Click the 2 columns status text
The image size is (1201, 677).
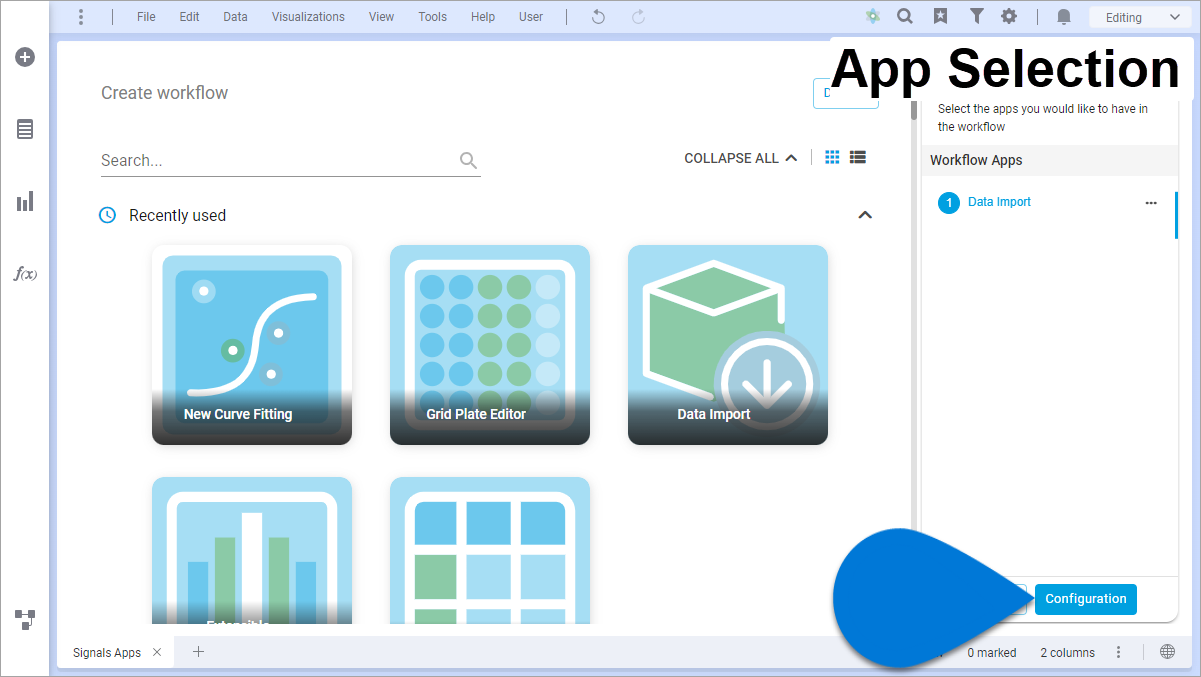1067,653
